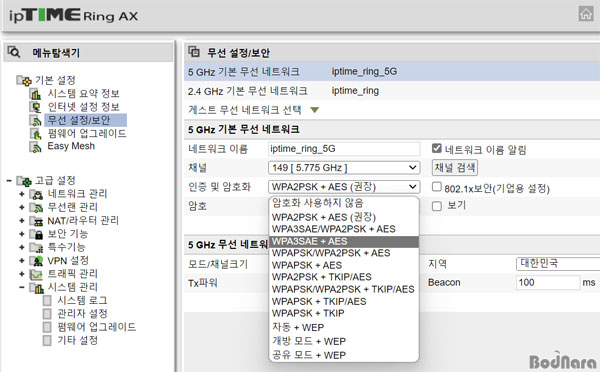Pick WPAPSK/WPA2PSK + TKIP/AES option
The width and height of the screenshot is (600, 372).
pos(344,289)
